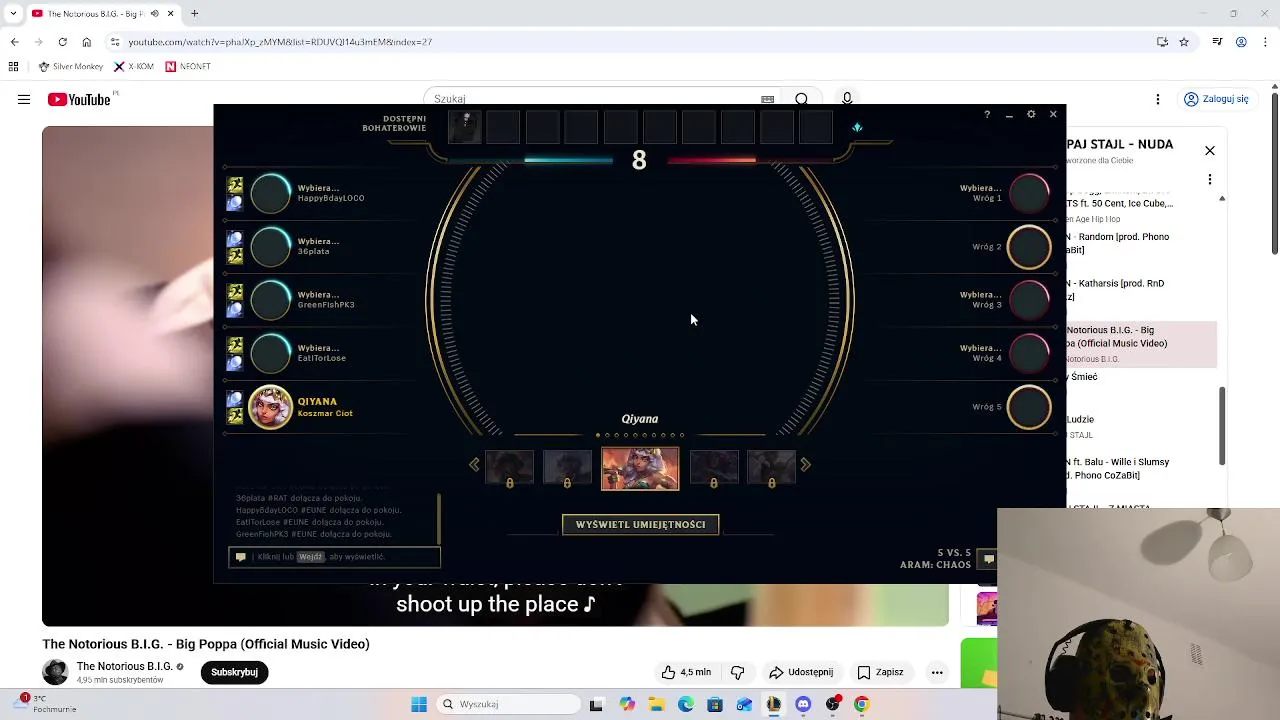Image resolution: width=1280 pixels, height=720 pixels.
Task: Click Qiyana champion portrait in team list
Action: (x=270, y=407)
